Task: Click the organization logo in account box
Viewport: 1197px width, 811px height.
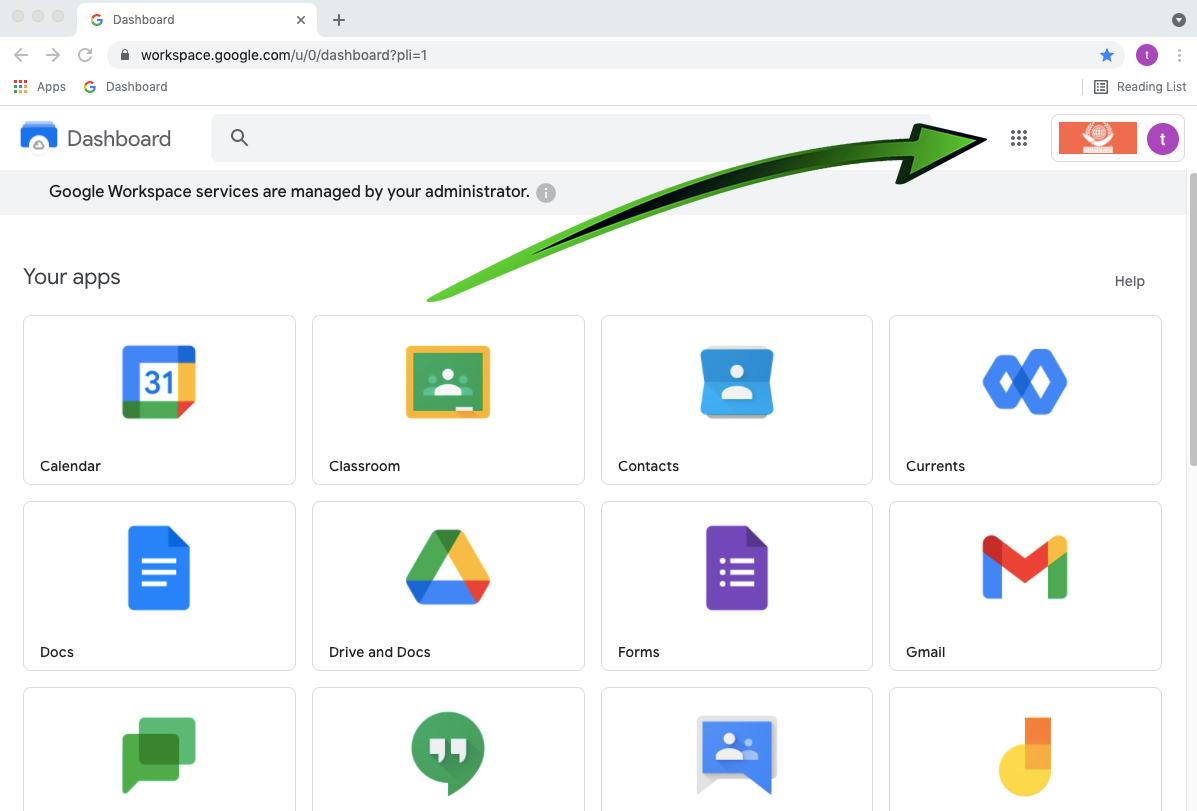Action: 1098,138
